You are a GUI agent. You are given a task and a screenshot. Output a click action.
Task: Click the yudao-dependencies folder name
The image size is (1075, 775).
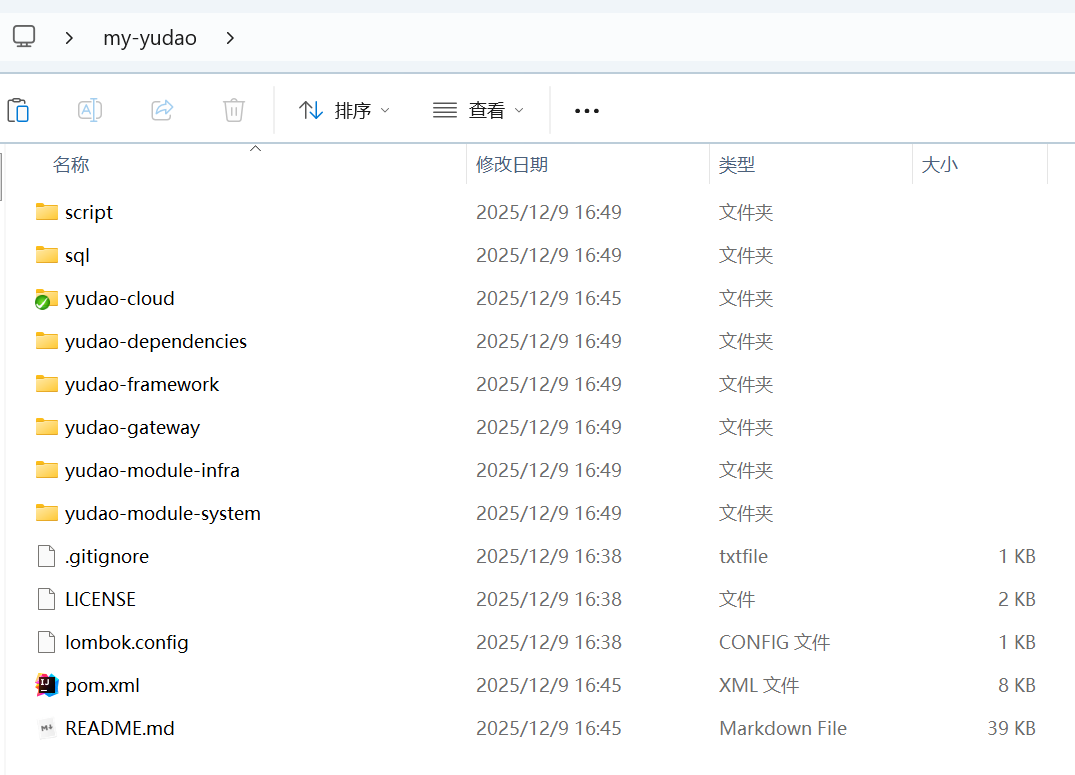[x=156, y=342]
